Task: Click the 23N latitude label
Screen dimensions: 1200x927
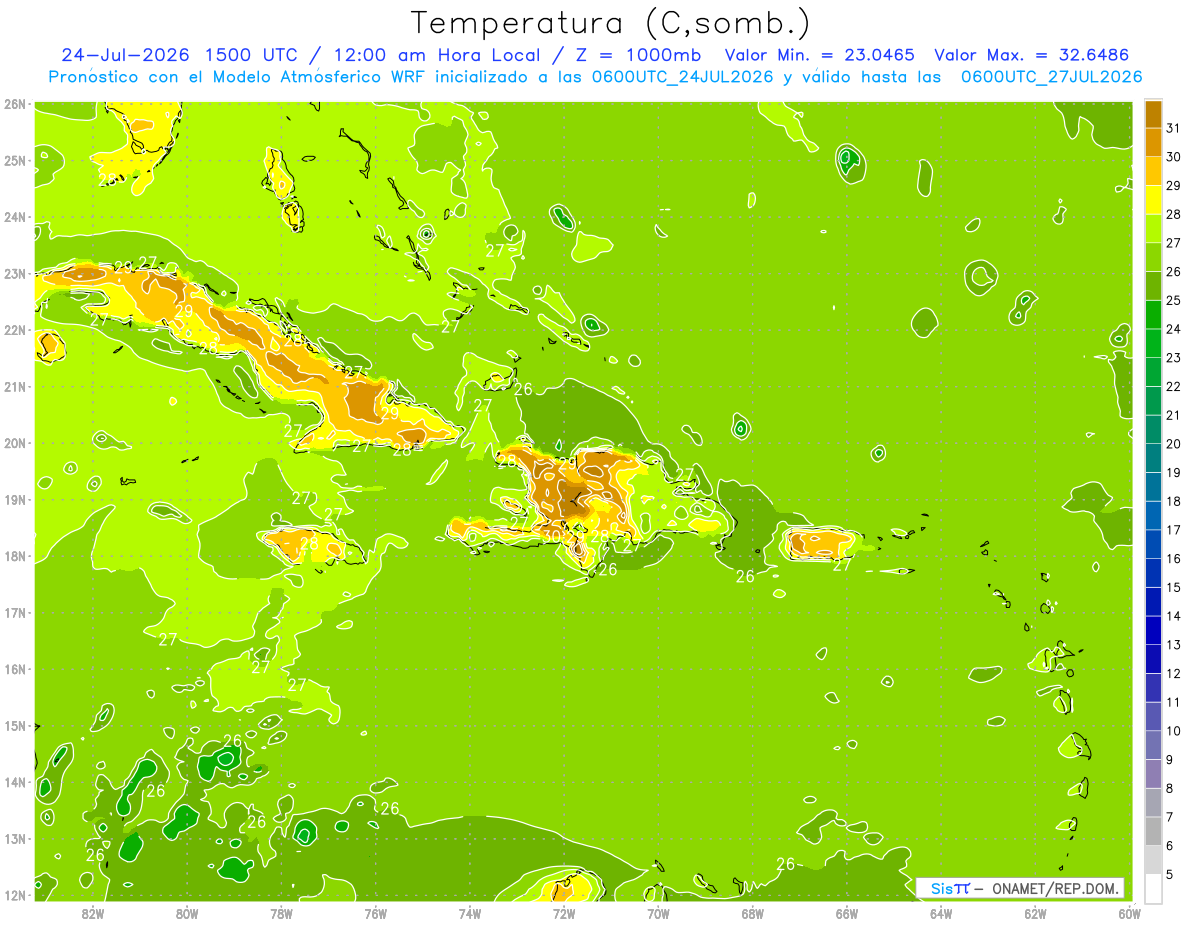Action: [14, 273]
